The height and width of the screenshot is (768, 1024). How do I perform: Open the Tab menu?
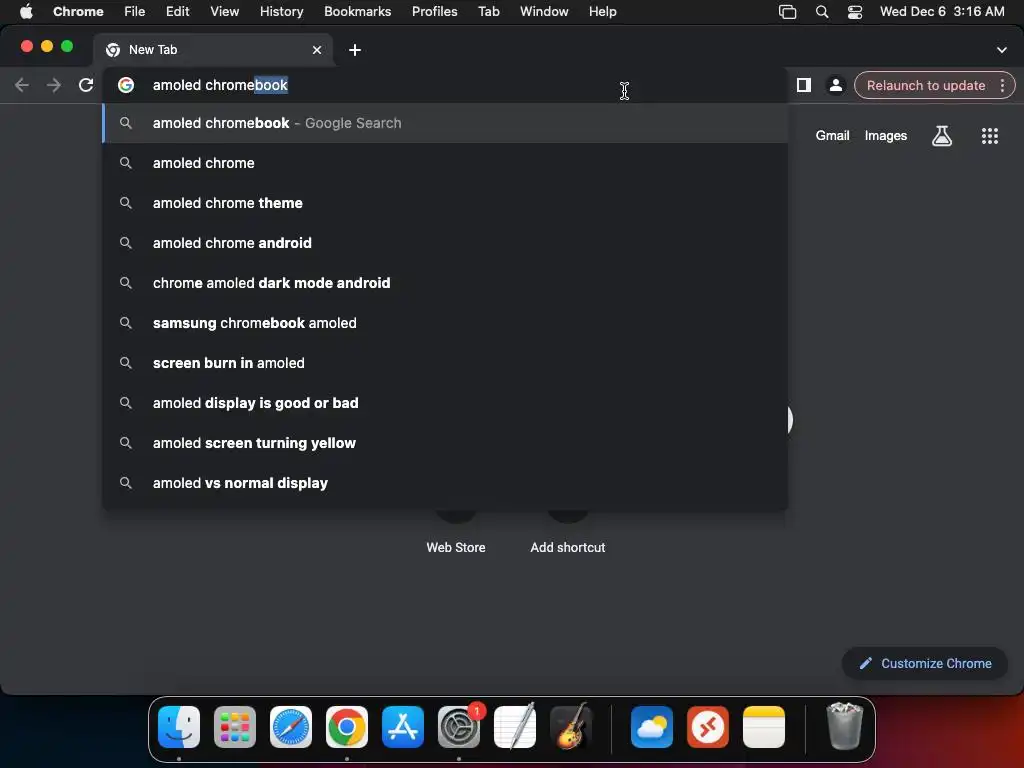coord(488,12)
